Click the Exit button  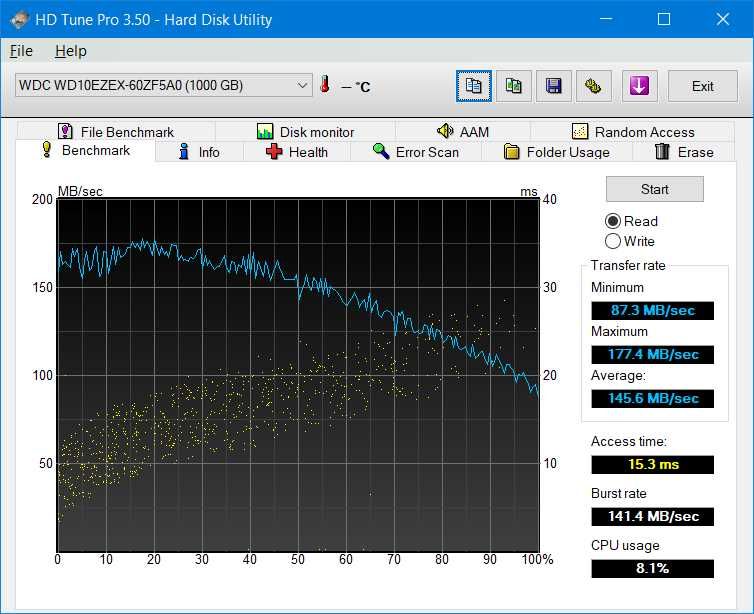(703, 86)
